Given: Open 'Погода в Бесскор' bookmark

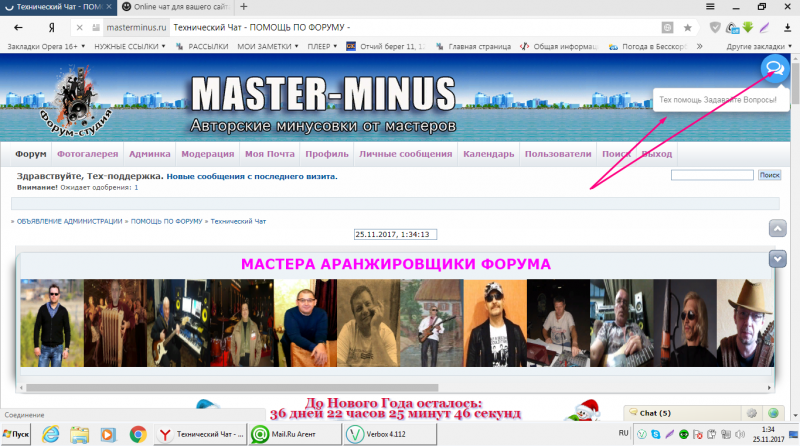Looking at the screenshot, I should pyautogui.click(x=648, y=46).
